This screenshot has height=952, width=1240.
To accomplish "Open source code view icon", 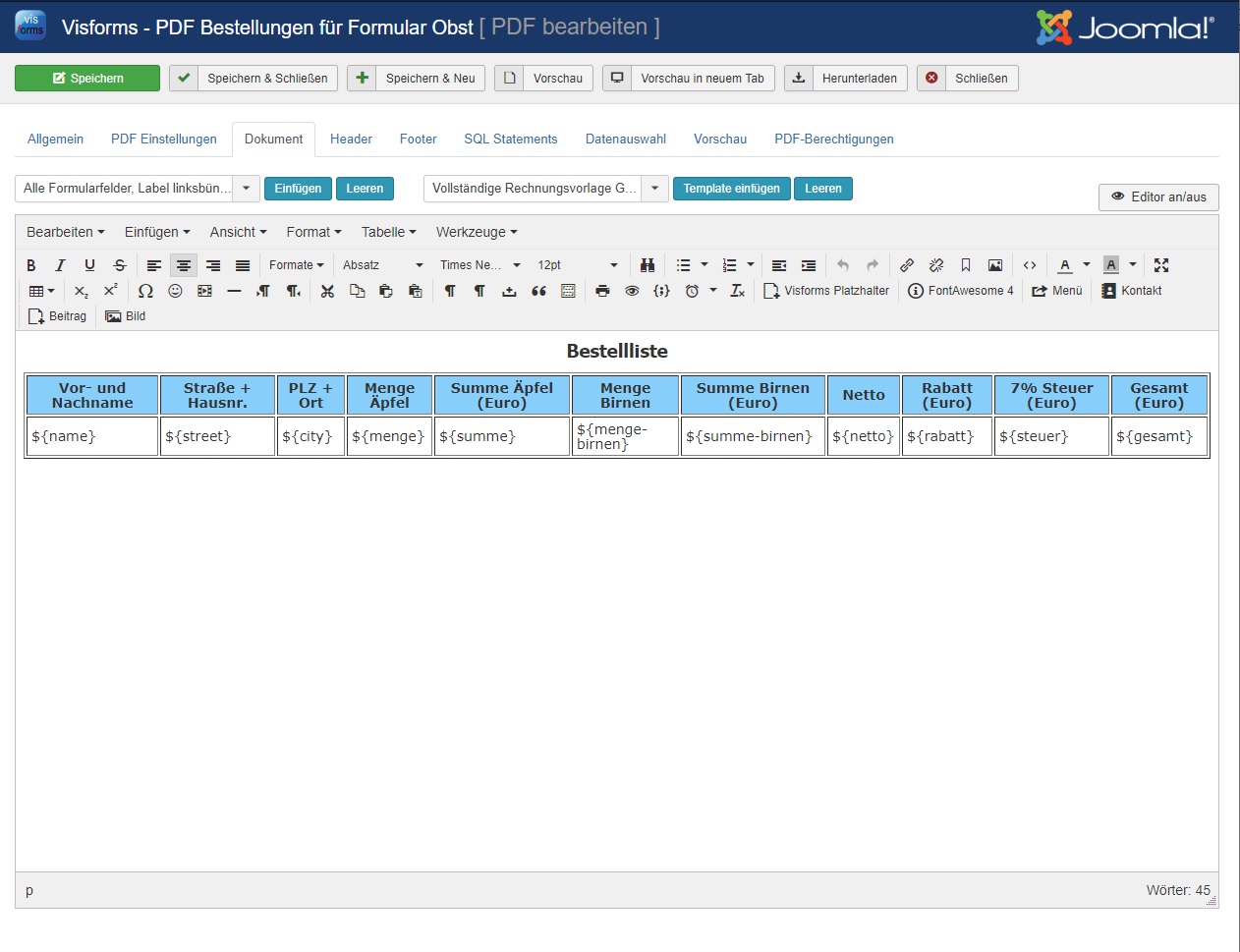I will tap(1030, 265).
